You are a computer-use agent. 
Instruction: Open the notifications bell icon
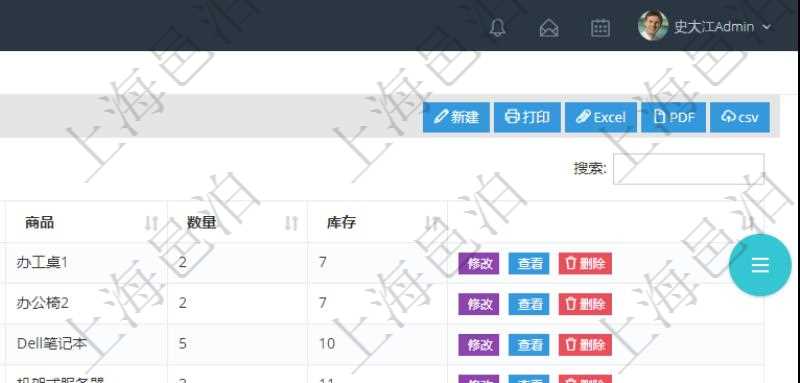click(x=497, y=28)
